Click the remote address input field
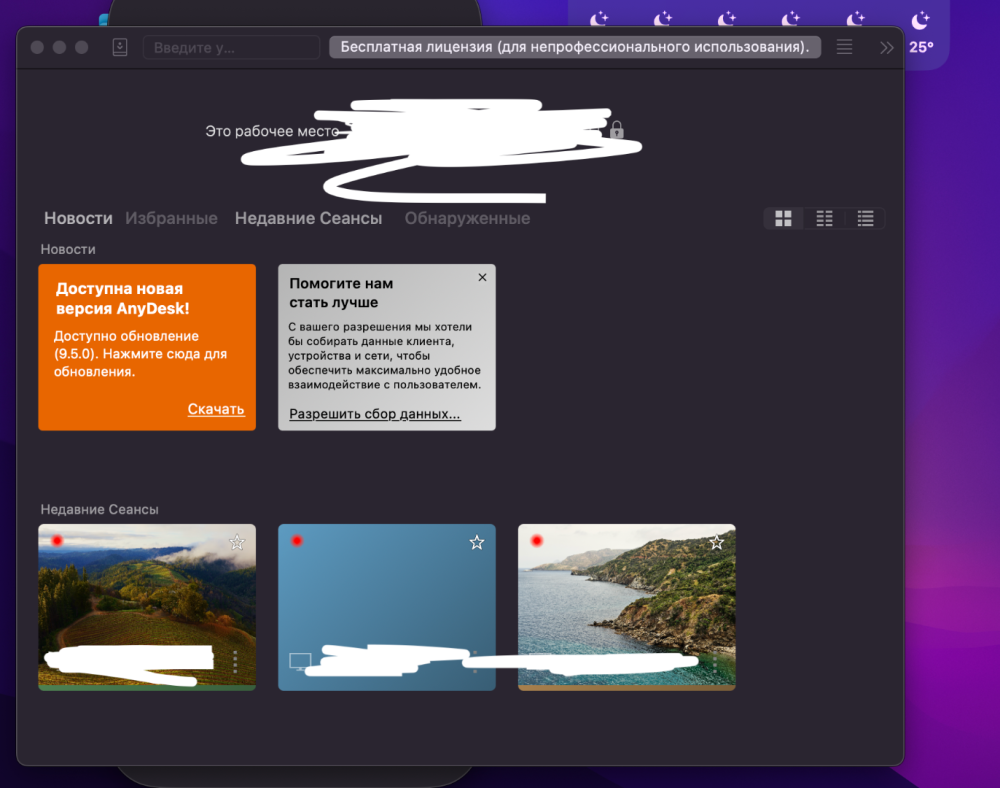1000x788 pixels. pos(232,48)
